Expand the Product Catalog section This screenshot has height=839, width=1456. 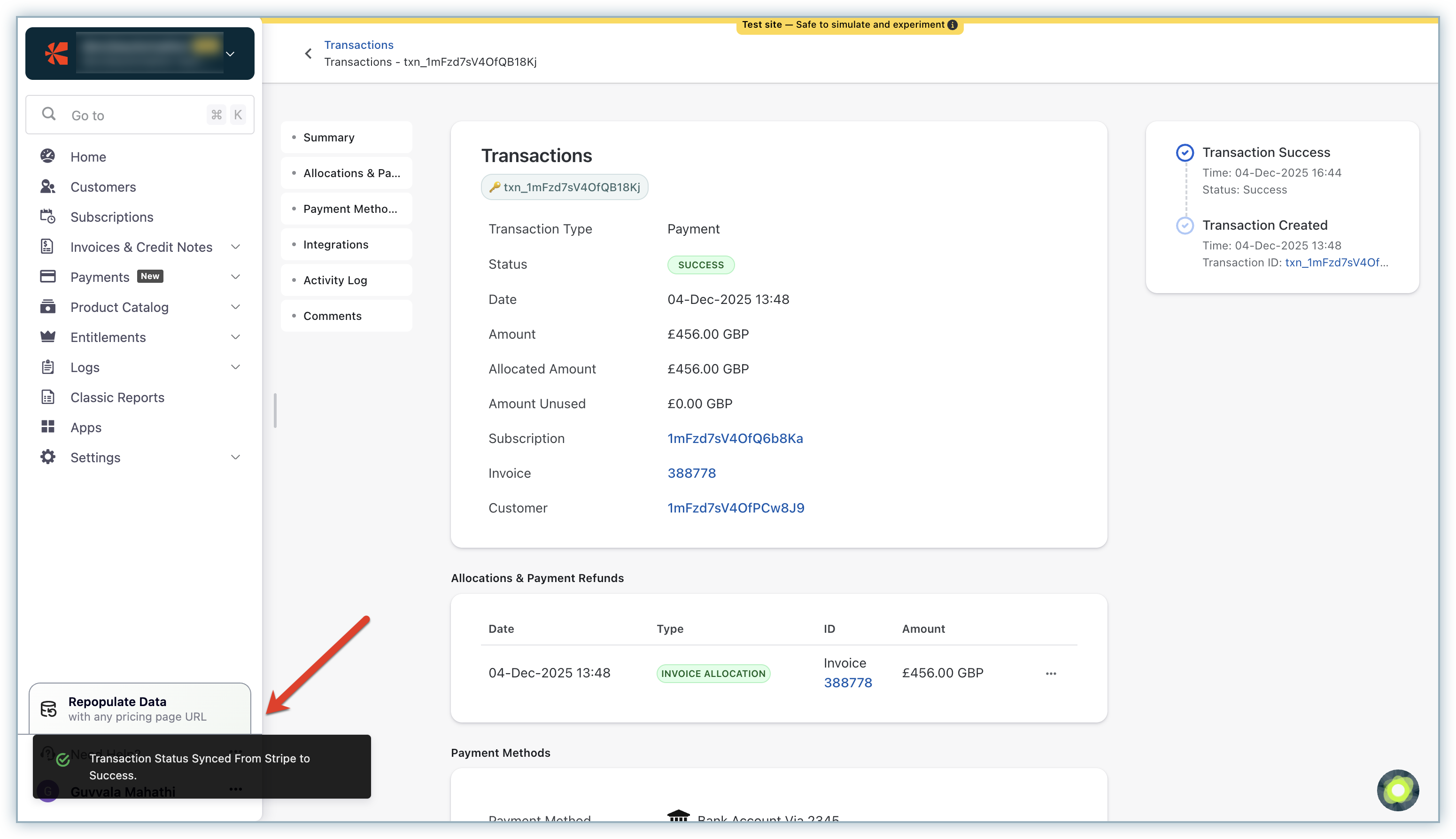pos(236,307)
